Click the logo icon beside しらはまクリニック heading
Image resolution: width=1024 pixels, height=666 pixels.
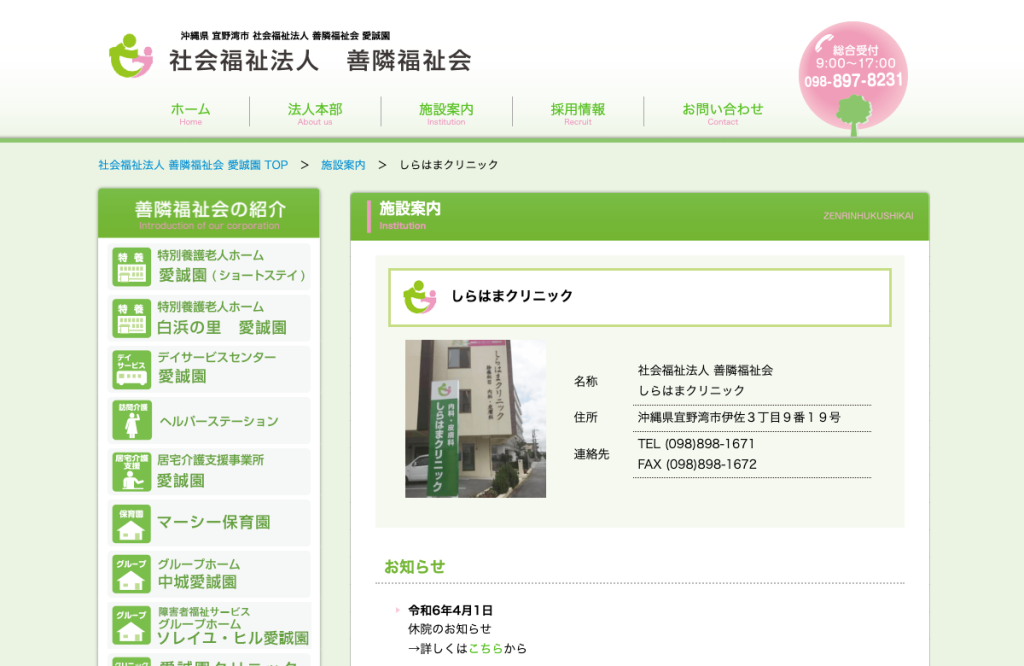point(419,296)
